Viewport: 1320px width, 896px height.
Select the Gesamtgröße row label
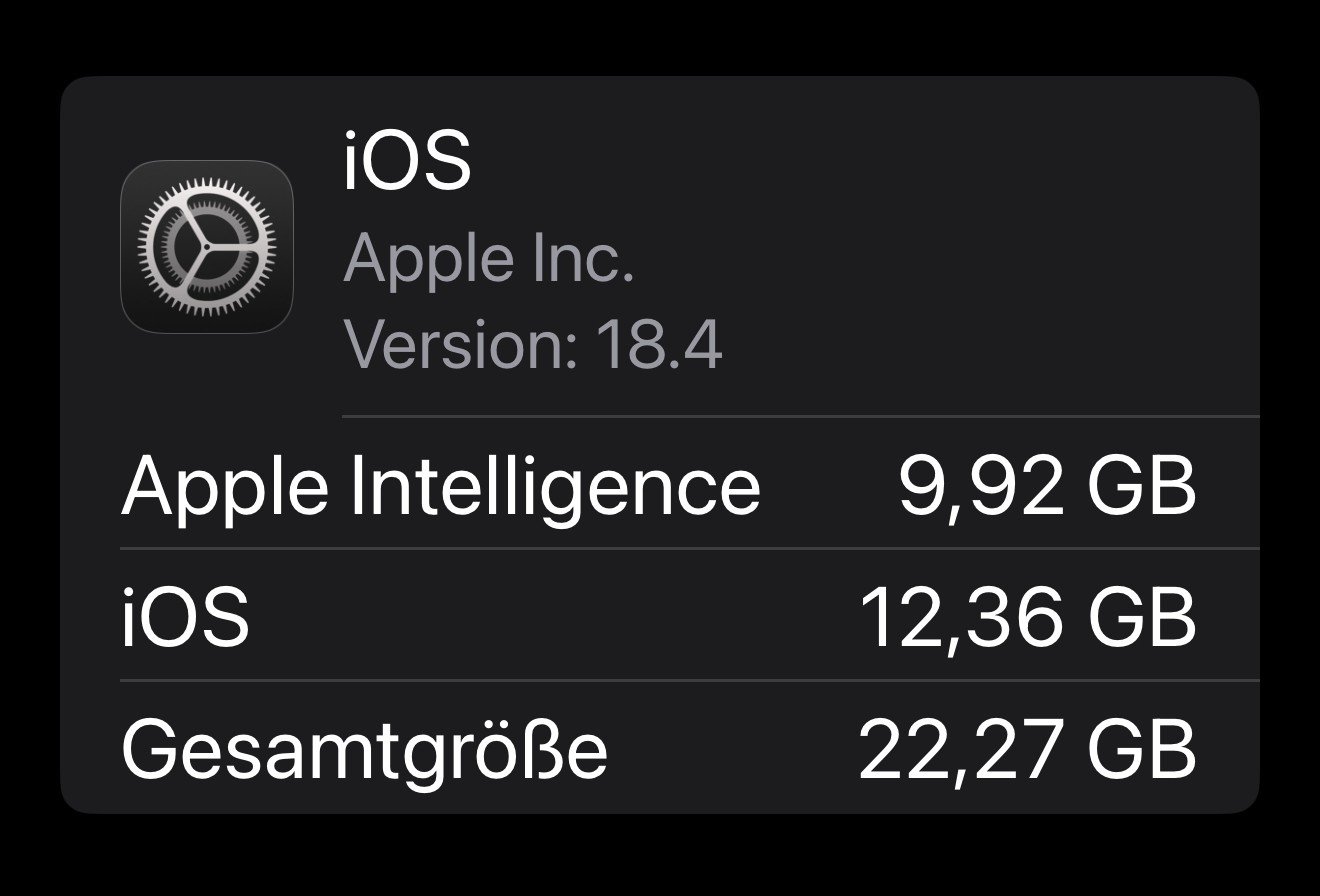click(x=364, y=750)
